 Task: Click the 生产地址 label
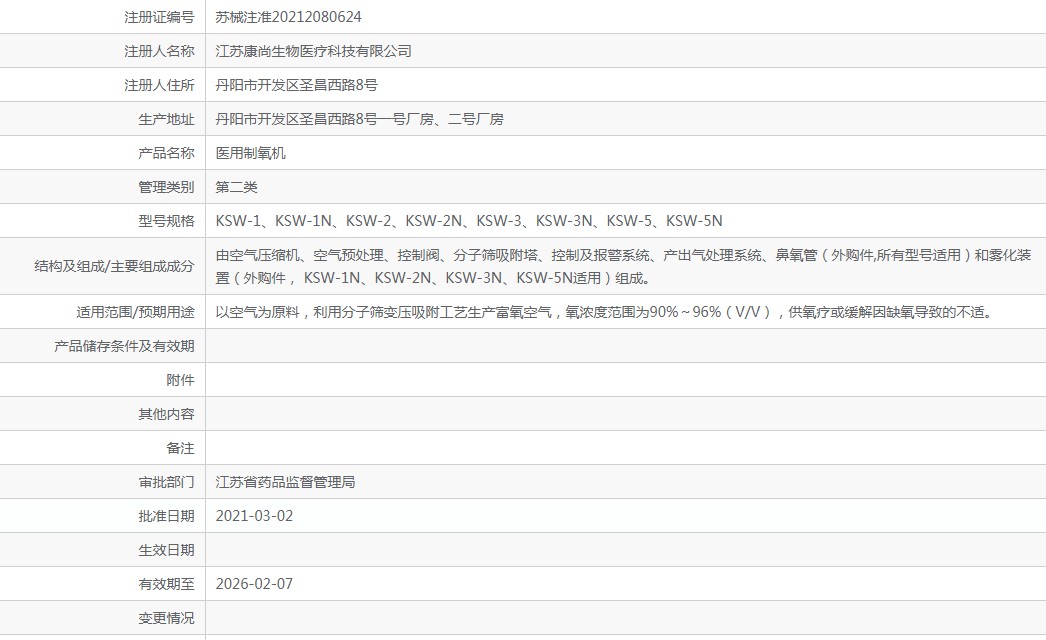click(x=166, y=119)
